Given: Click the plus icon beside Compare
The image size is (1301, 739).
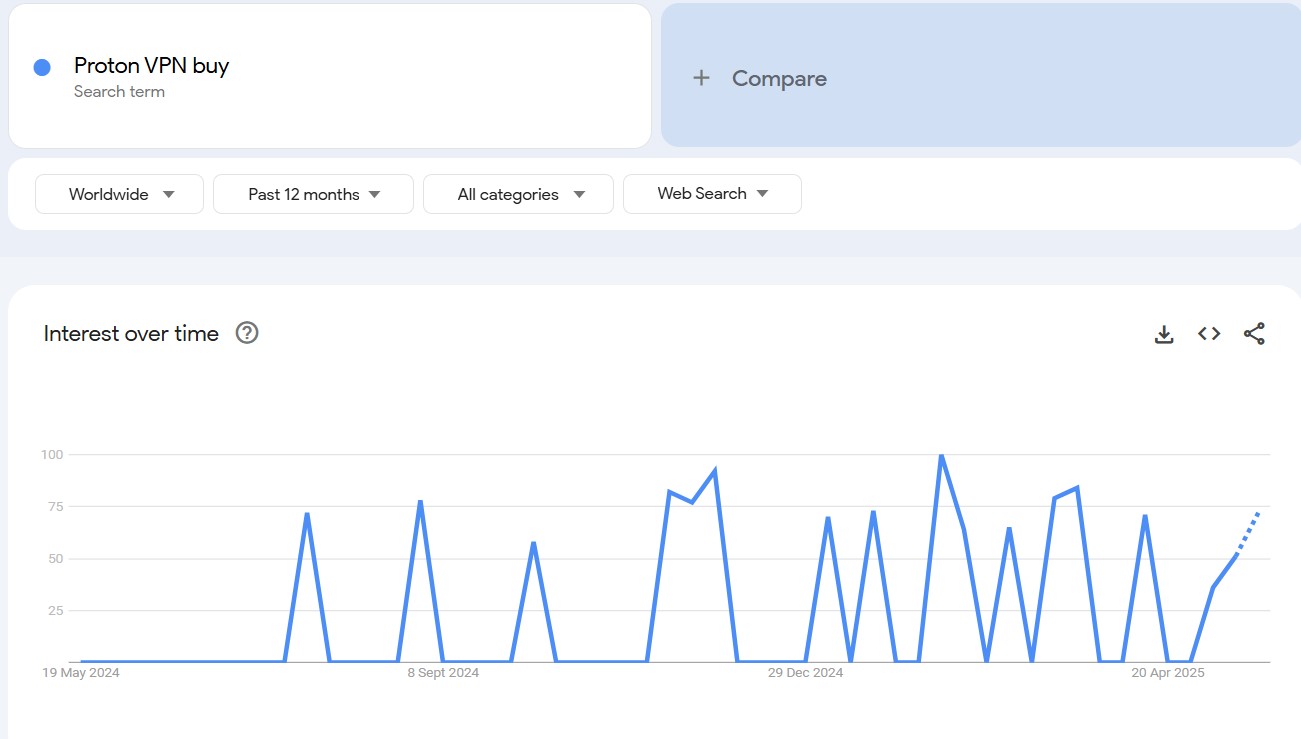Looking at the screenshot, I should coord(702,78).
